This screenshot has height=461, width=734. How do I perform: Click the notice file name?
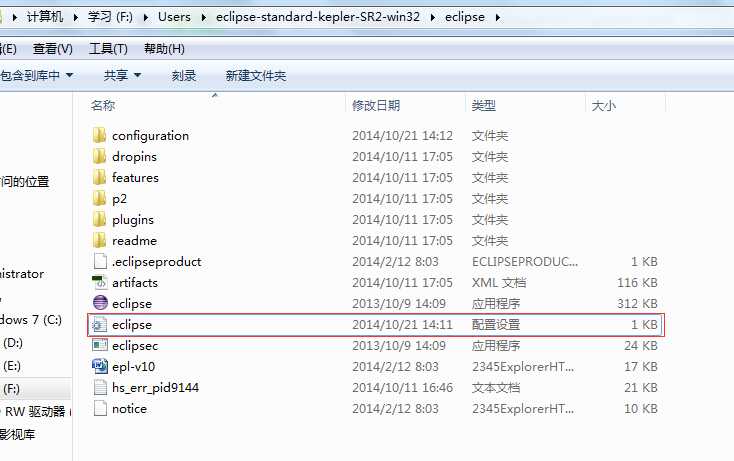coord(129,409)
